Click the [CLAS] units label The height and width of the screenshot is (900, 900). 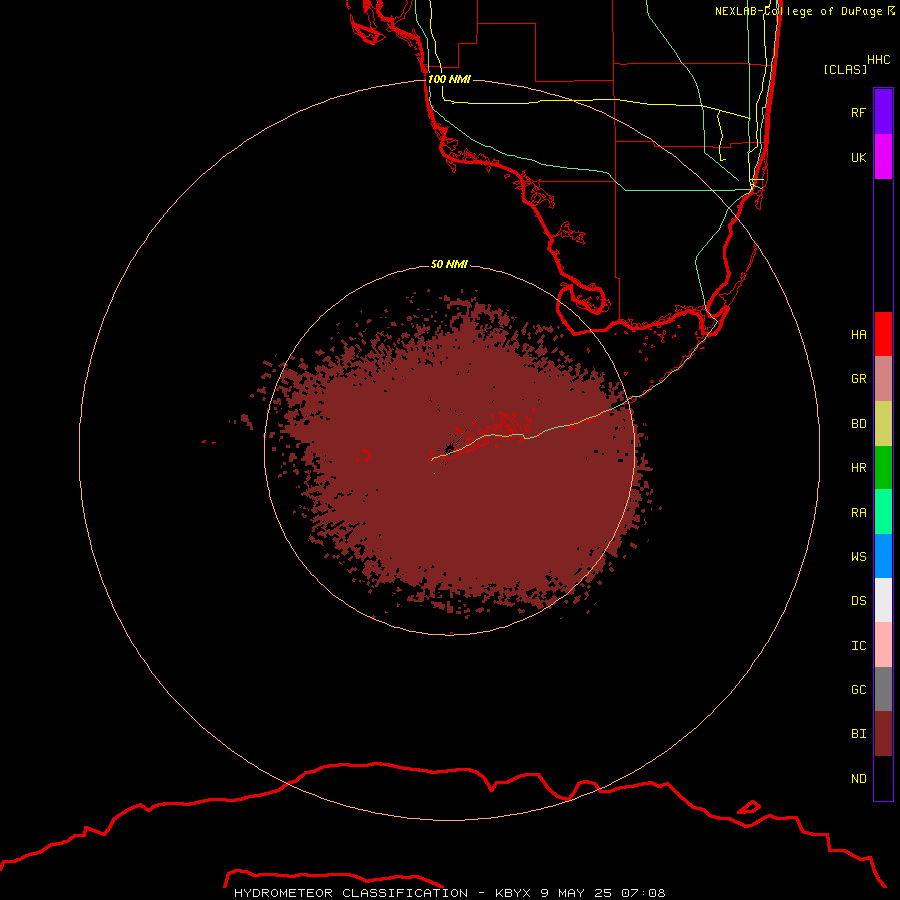coord(845,70)
